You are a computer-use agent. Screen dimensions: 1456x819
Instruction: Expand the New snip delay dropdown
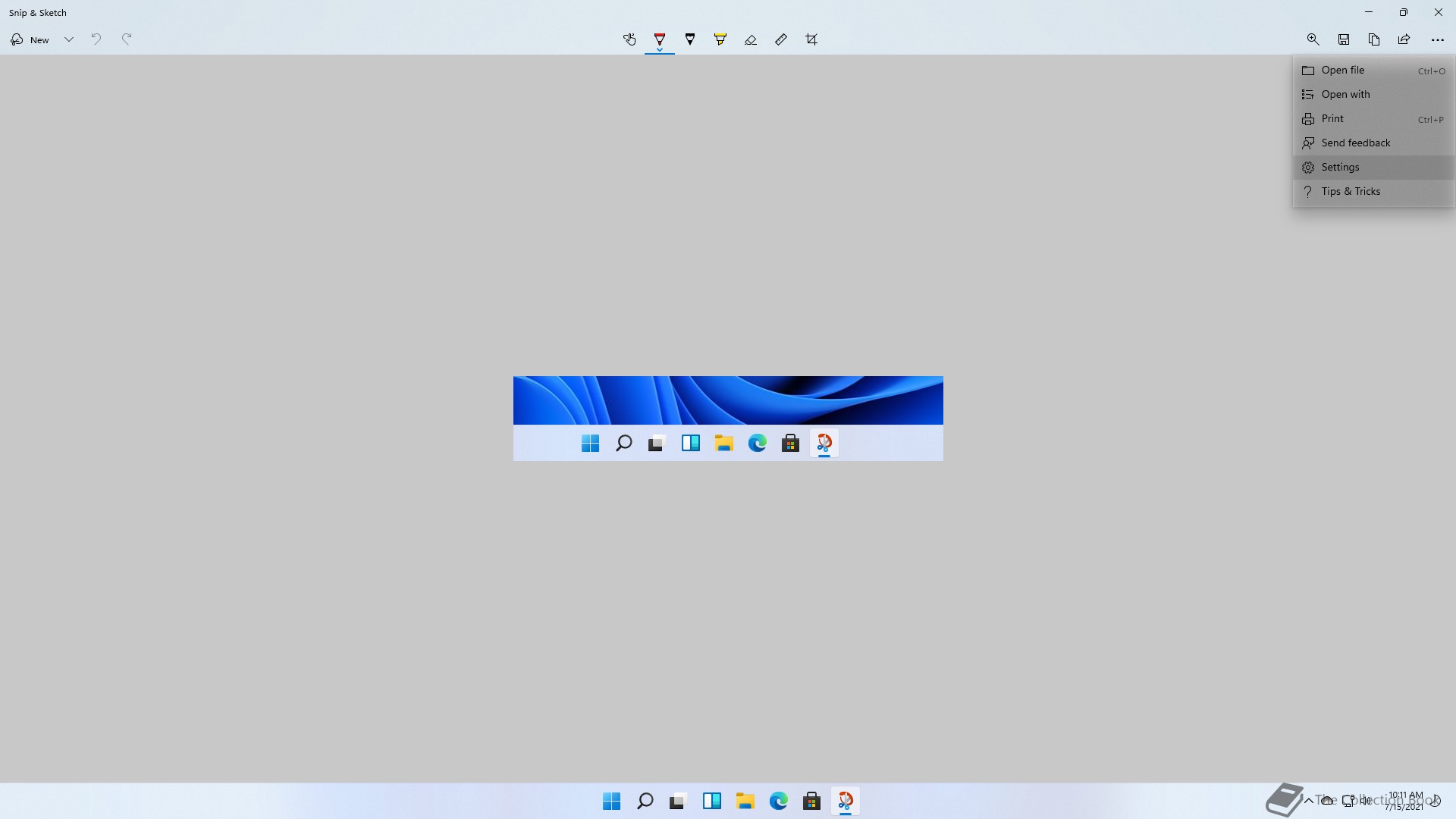(69, 39)
